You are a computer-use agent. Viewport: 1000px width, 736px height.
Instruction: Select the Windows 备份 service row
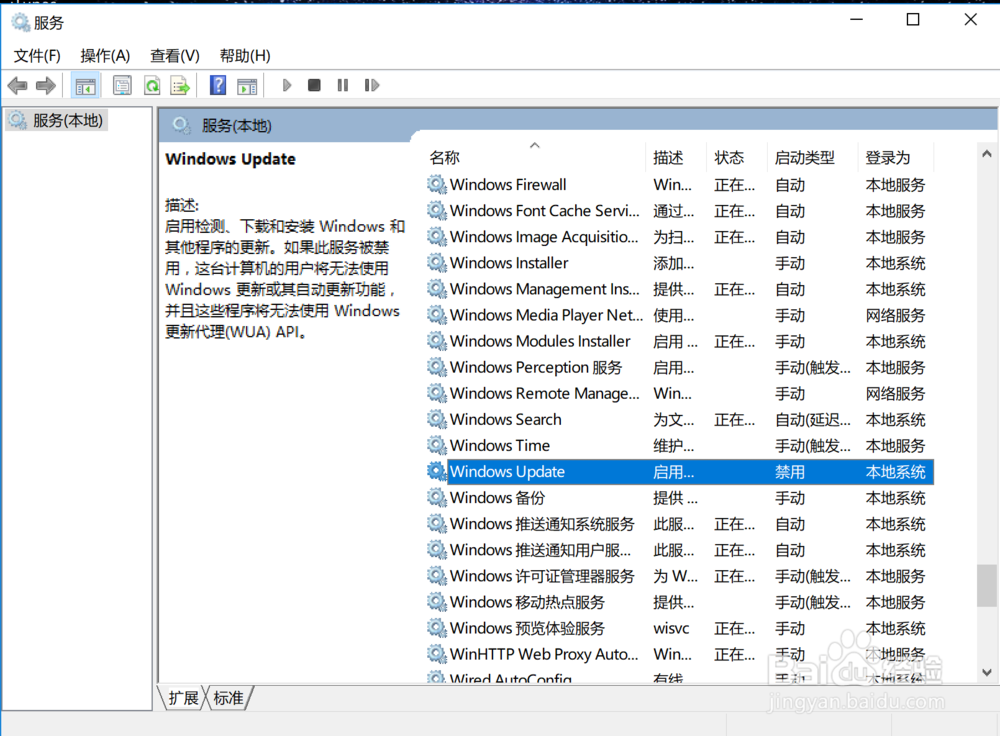[680, 497]
